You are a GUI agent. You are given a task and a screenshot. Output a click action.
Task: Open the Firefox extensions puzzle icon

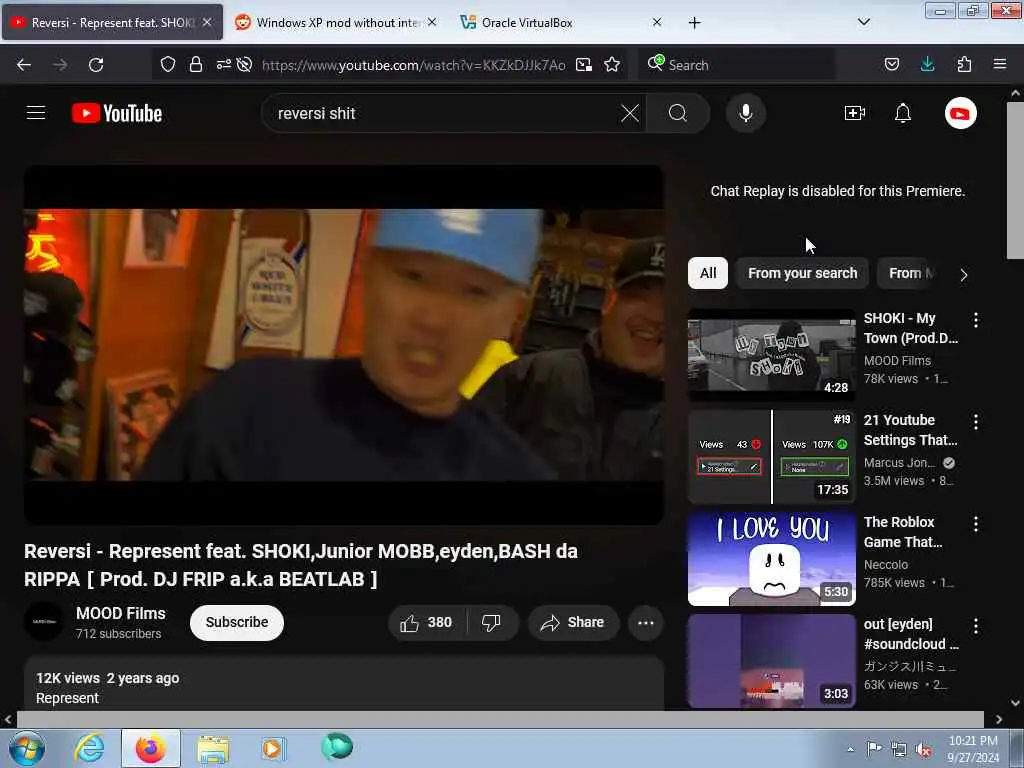click(964, 64)
